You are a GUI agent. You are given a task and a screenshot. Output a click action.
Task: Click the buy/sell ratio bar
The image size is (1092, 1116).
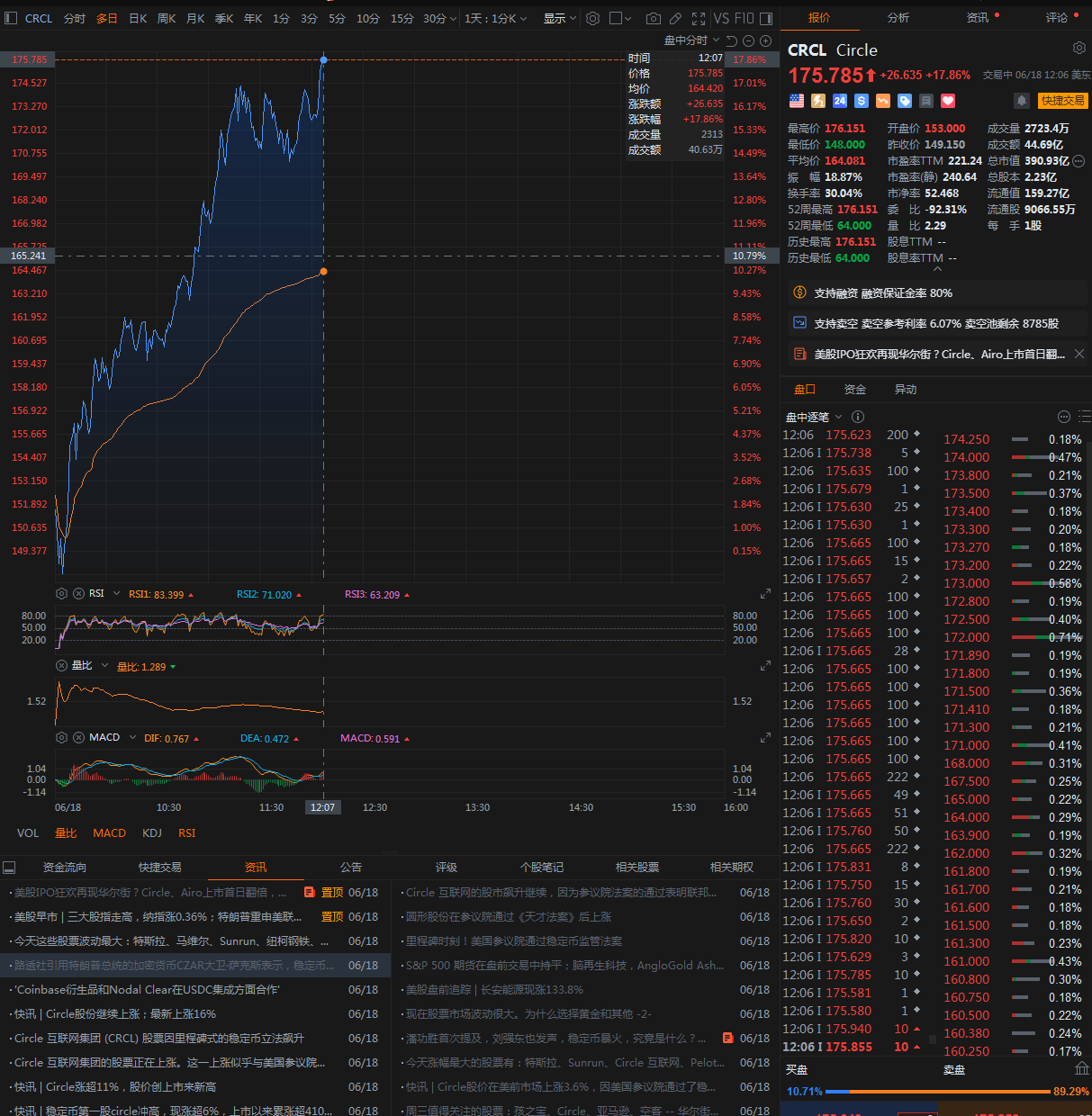point(938,1091)
